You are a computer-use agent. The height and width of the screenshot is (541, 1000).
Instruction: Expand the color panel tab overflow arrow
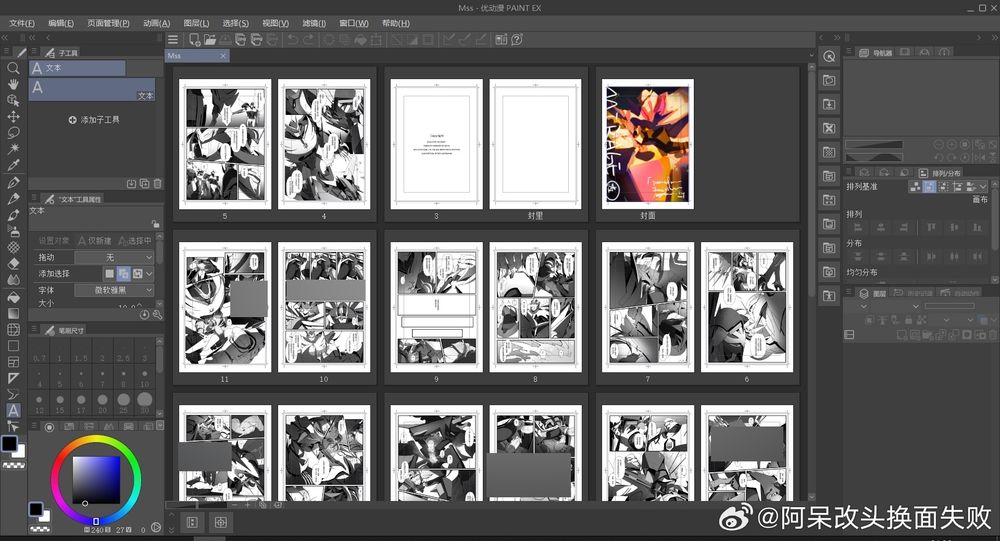[159, 426]
